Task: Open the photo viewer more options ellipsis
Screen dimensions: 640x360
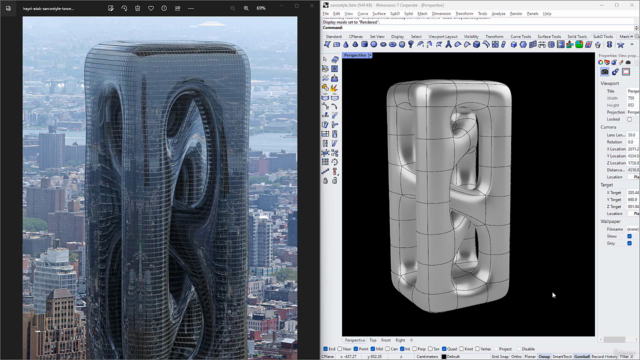Action: pos(191,8)
